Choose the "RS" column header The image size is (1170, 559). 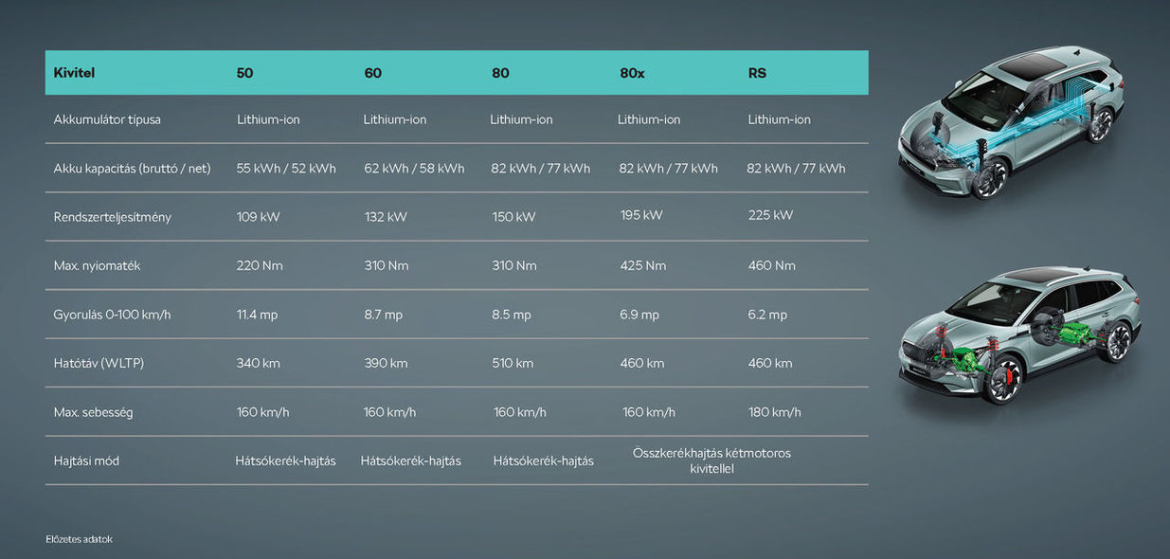click(x=757, y=73)
